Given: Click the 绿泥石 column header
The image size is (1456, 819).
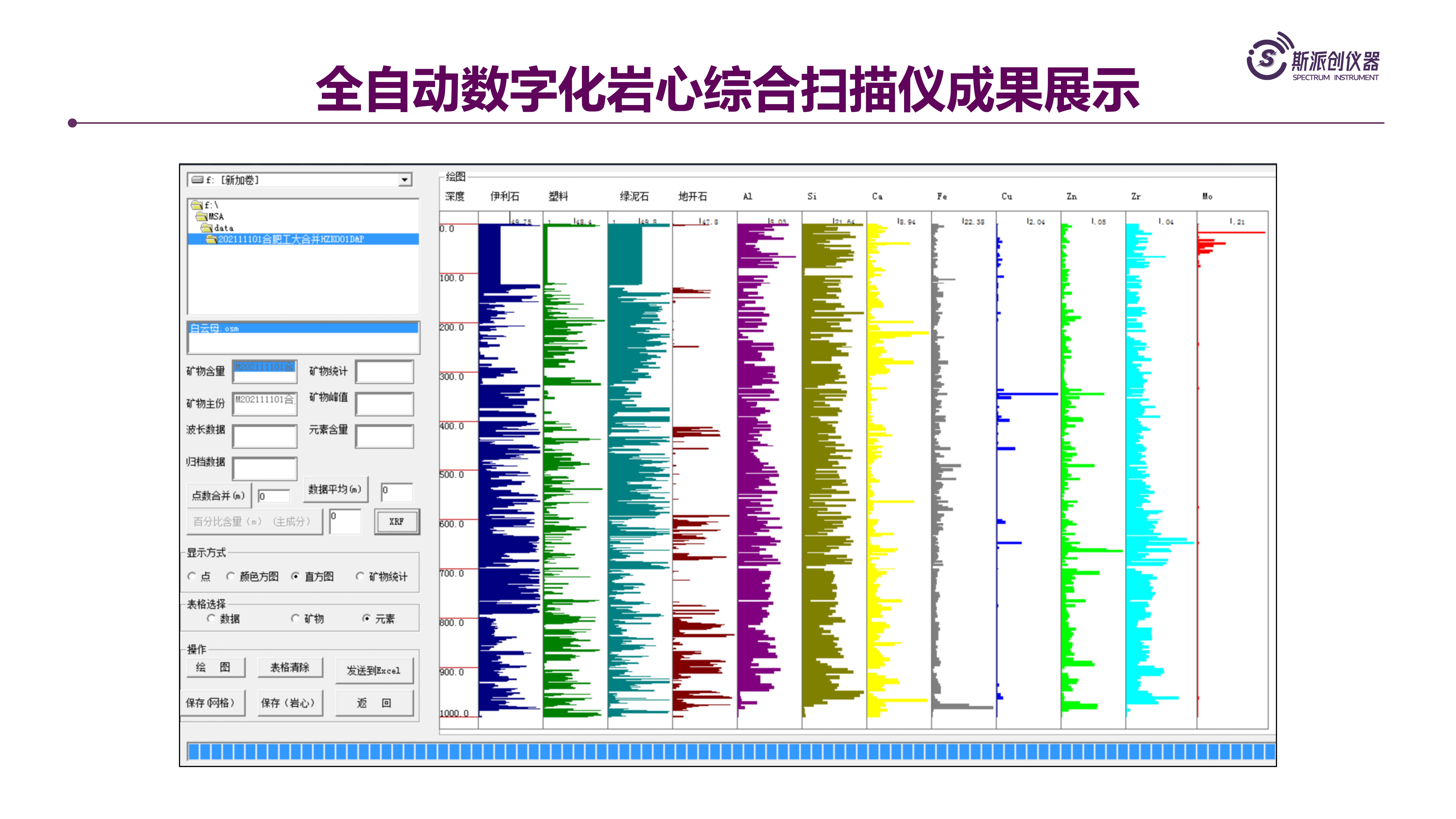Looking at the screenshot, I should pos(634,196).
